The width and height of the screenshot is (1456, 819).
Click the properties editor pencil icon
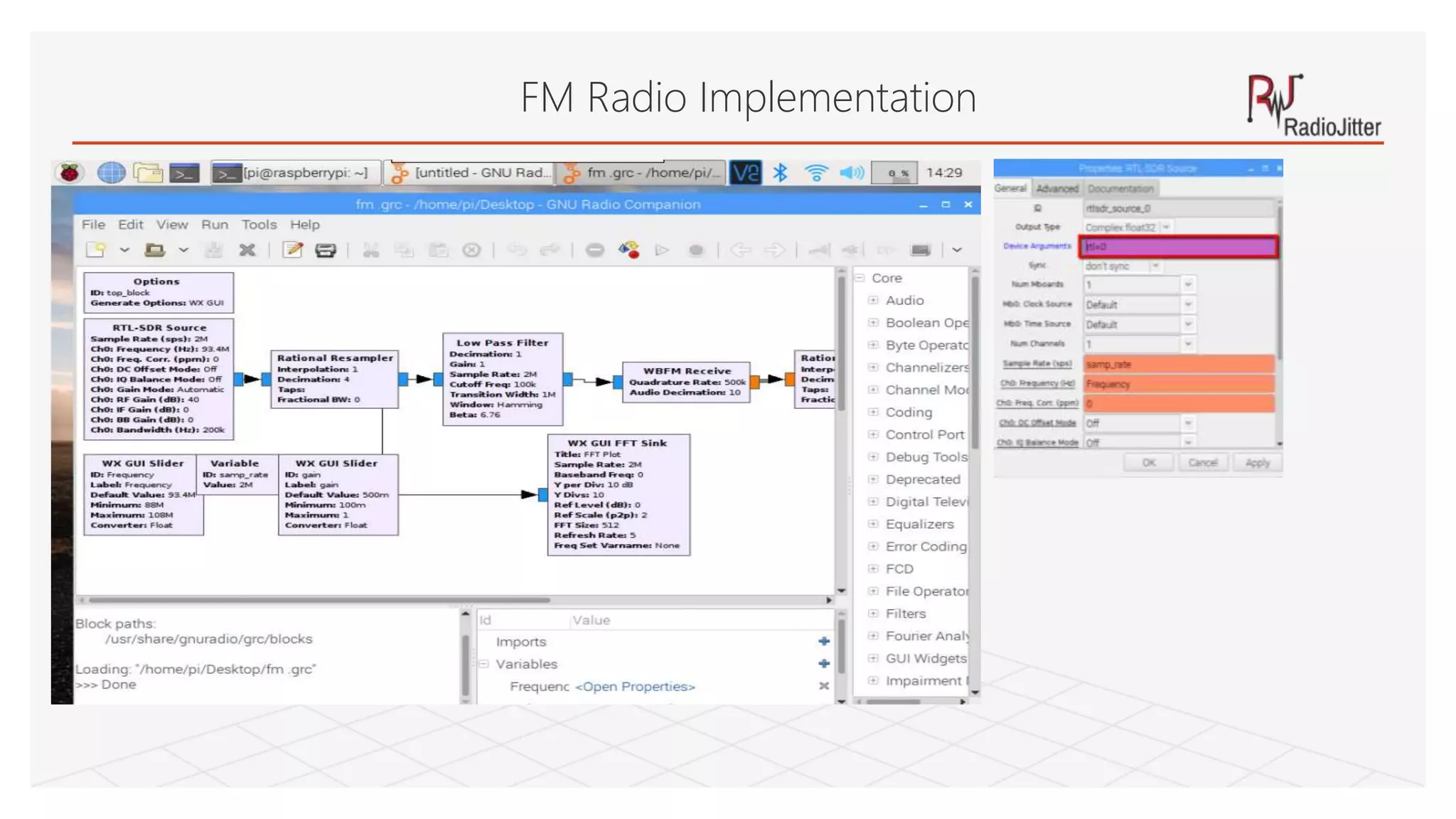click(293, 250)
